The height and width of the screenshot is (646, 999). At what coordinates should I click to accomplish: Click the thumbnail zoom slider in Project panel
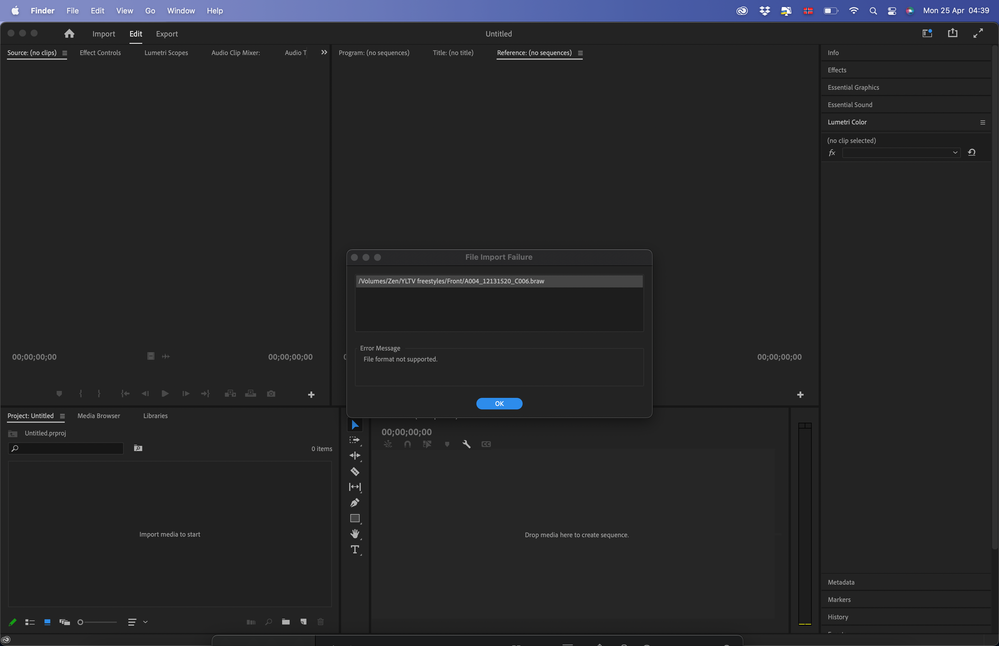pos(97,622)
